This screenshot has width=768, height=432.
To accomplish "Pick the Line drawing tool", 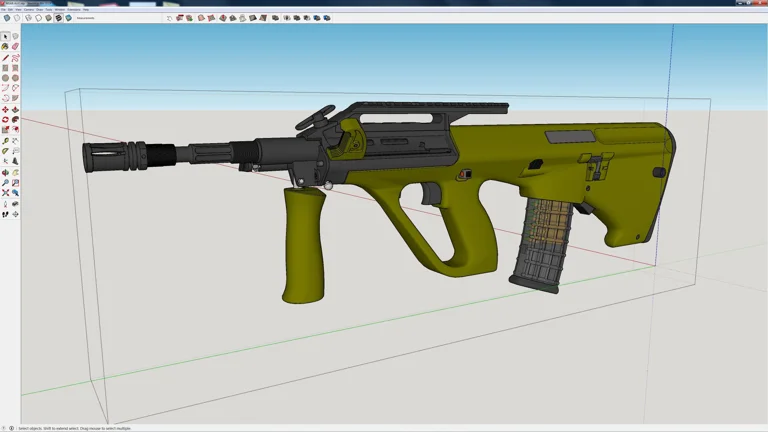I will [x=5, y=58].
